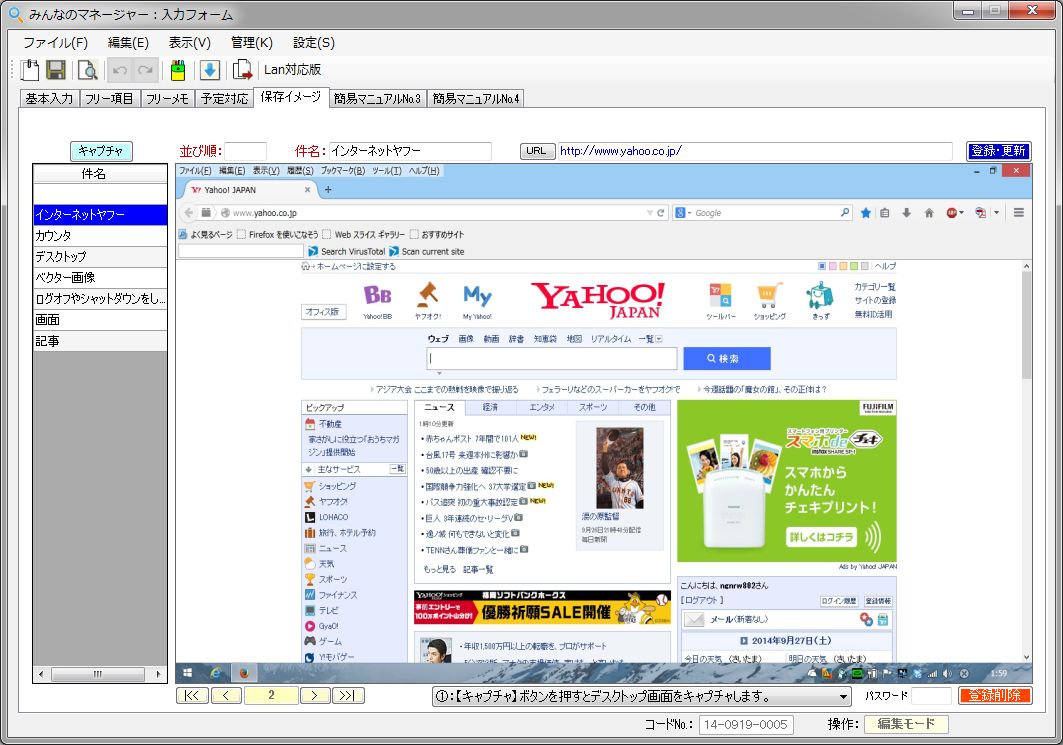Go to last record with >>| button
Screen dimensions: 1063x745
pyautogui.click(x=348, y=696)
